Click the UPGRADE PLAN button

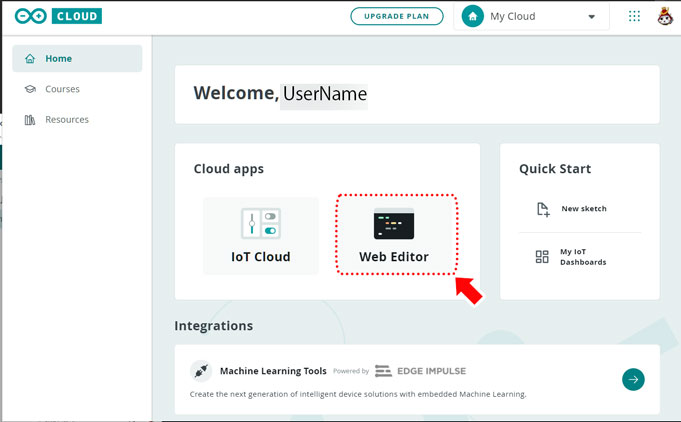(397, 16)
